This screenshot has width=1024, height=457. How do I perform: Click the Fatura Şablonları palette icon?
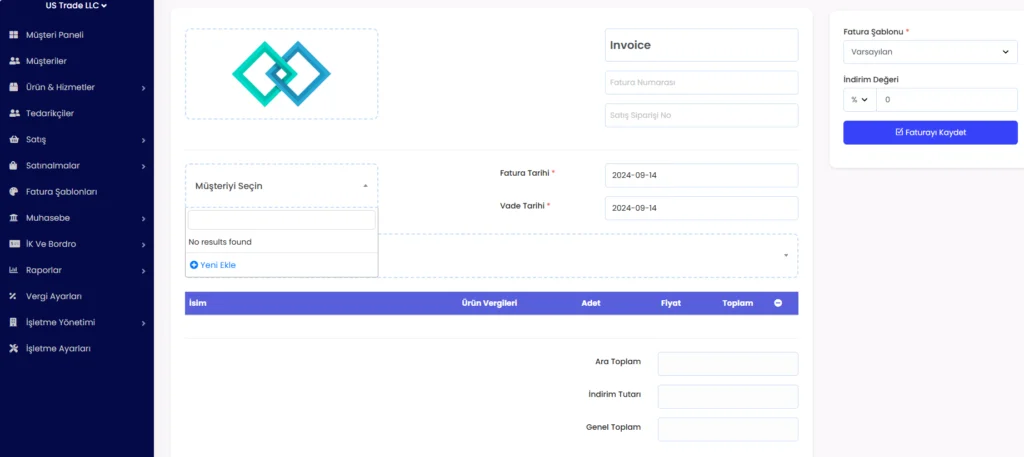(14, 192)
